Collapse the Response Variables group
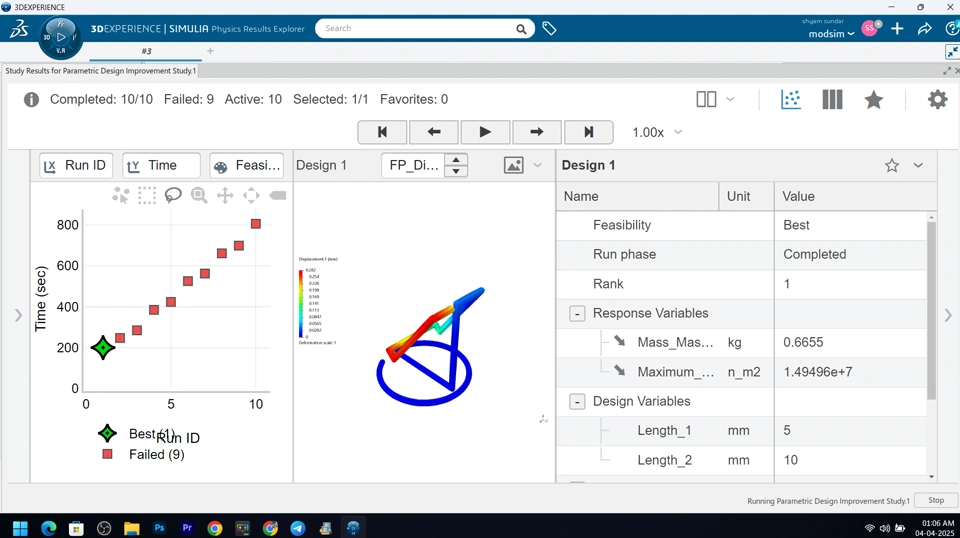The height and width of the screenshot is (538, 960). tap(577, 313)
